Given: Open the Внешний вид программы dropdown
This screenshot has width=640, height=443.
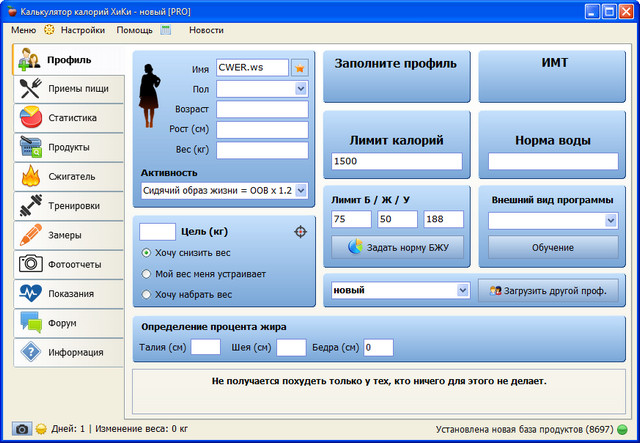Looking at the screenshot, I should point(610,220).
